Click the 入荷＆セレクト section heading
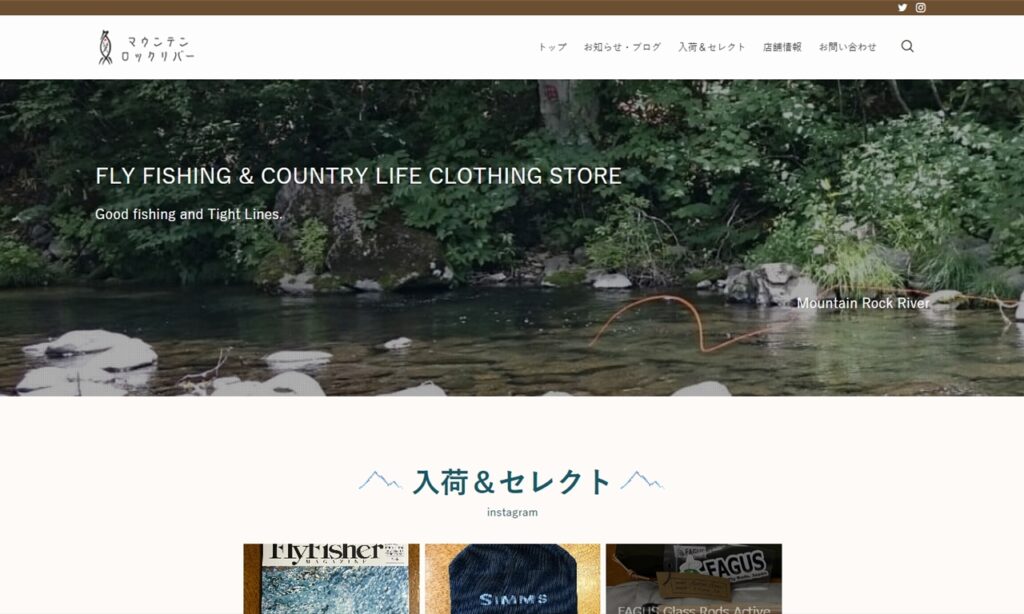1024x614 pixels. click(512, 482)
